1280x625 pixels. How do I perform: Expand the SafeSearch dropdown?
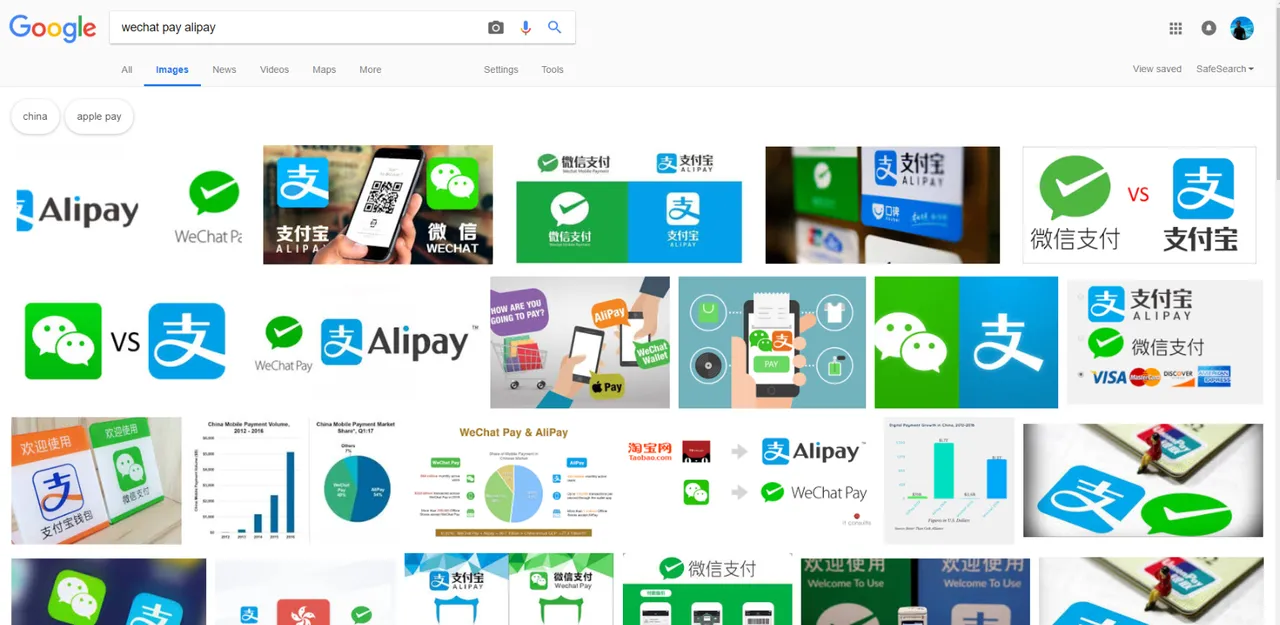pos(1225,69)
